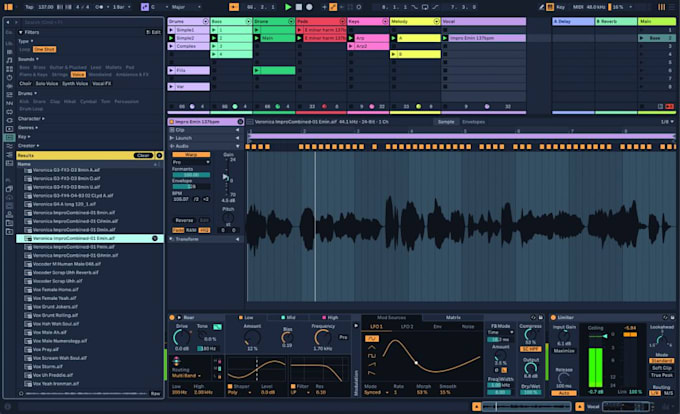
Task: Open the Clips icon in the browser sidebar
Action: click(x=9, y=129)
